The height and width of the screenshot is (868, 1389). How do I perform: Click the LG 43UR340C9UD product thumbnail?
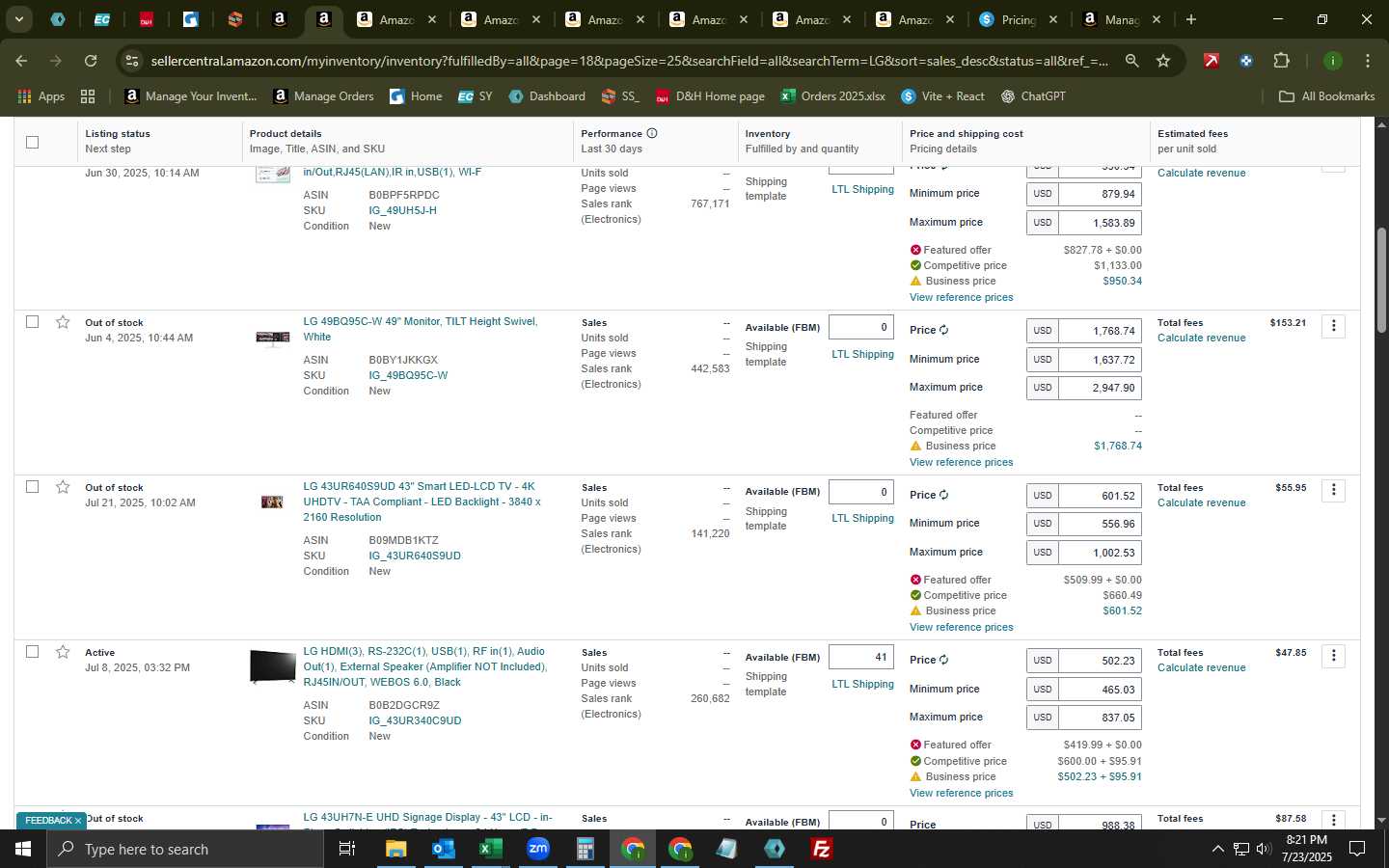(x=273, y=666)
